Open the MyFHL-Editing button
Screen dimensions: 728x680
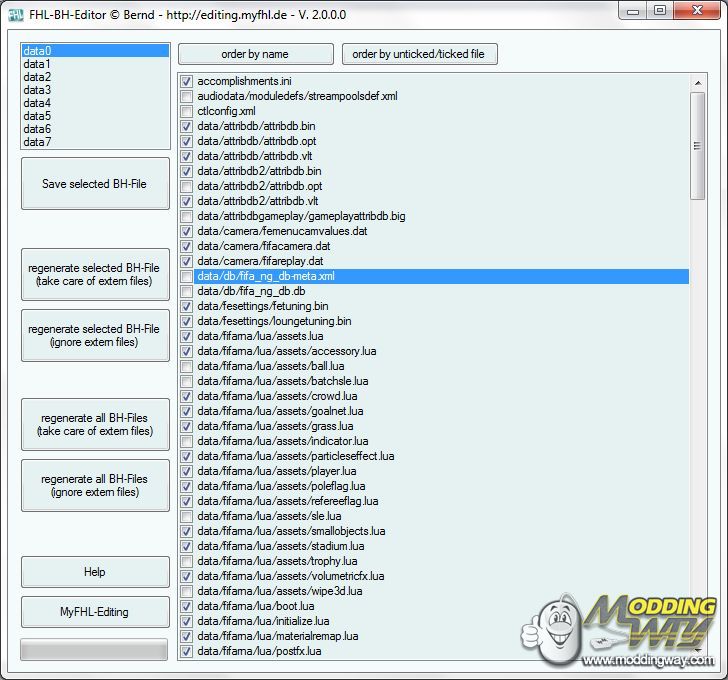[95, 612]
